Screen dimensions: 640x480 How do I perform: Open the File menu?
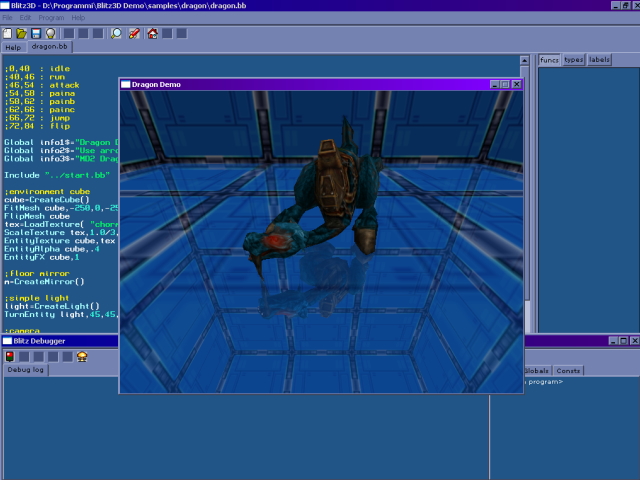[x=8, y=18]
